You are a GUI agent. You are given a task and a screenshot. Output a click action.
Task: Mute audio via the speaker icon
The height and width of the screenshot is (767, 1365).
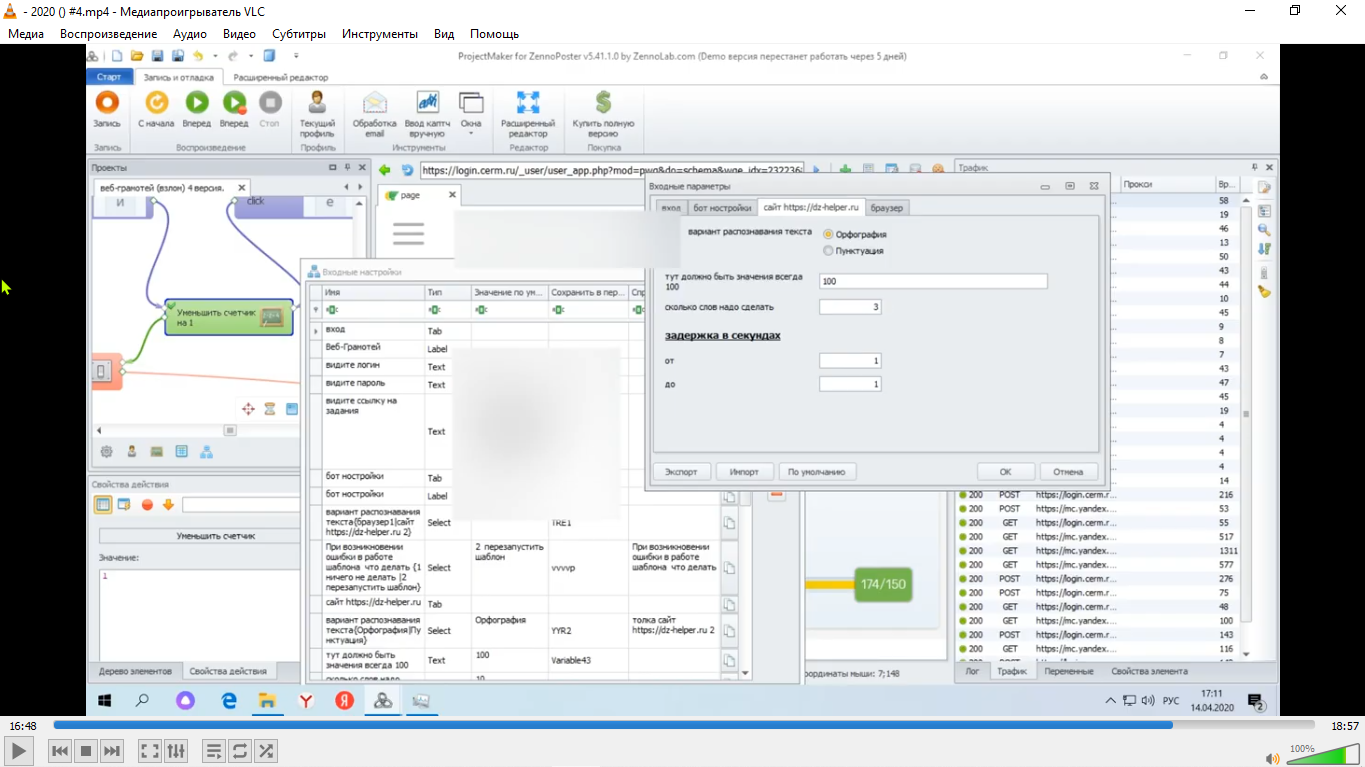(x=1272, y=758)
